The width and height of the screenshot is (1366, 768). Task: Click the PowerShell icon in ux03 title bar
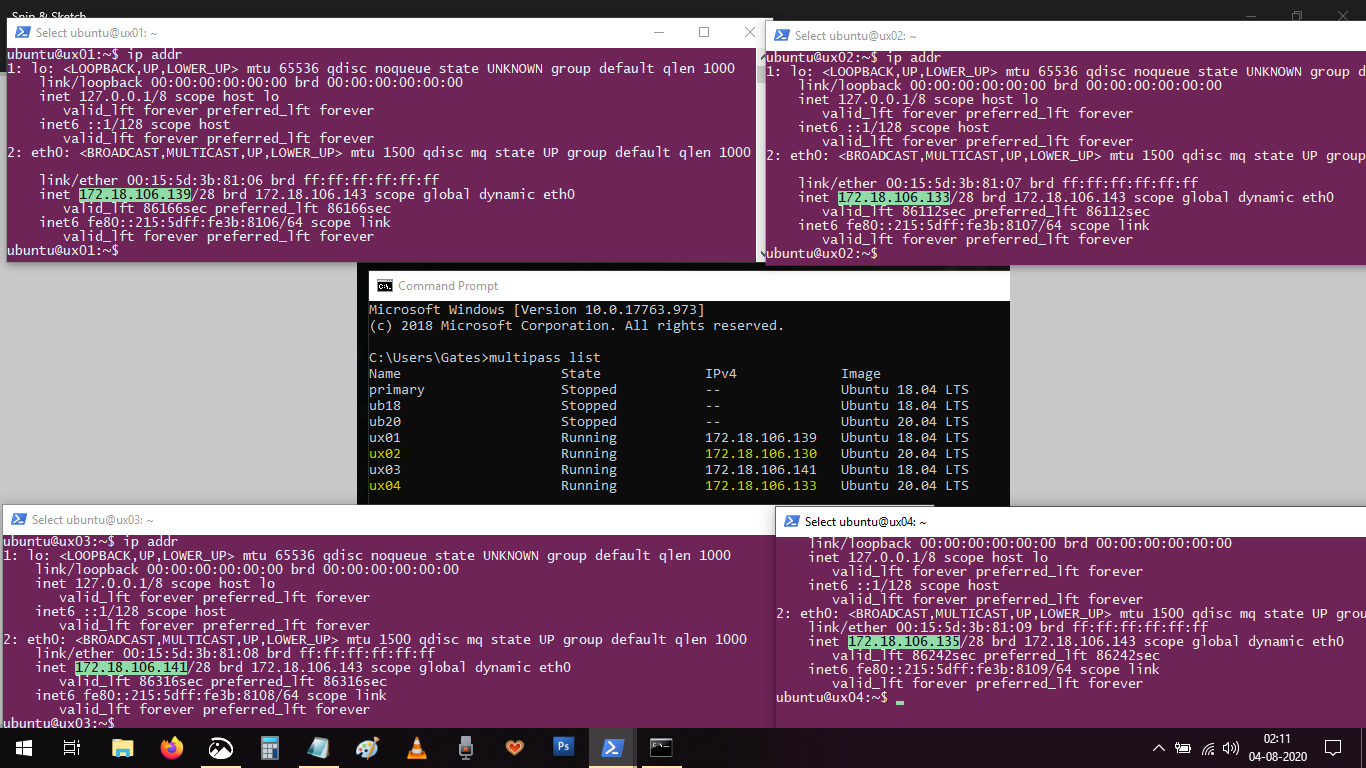coord(17,519)
